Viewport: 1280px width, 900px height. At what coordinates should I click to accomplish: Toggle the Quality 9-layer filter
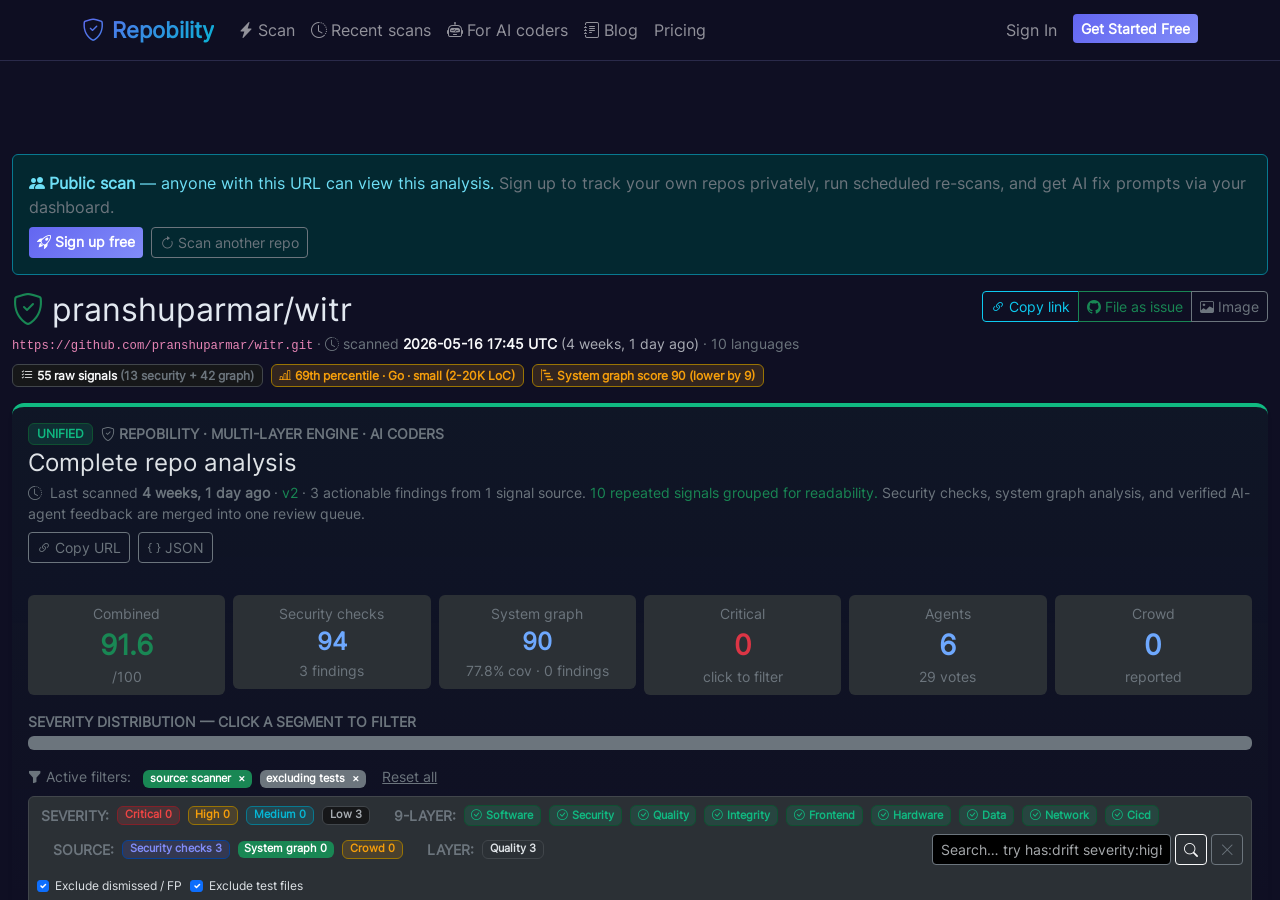pos(663,815)
